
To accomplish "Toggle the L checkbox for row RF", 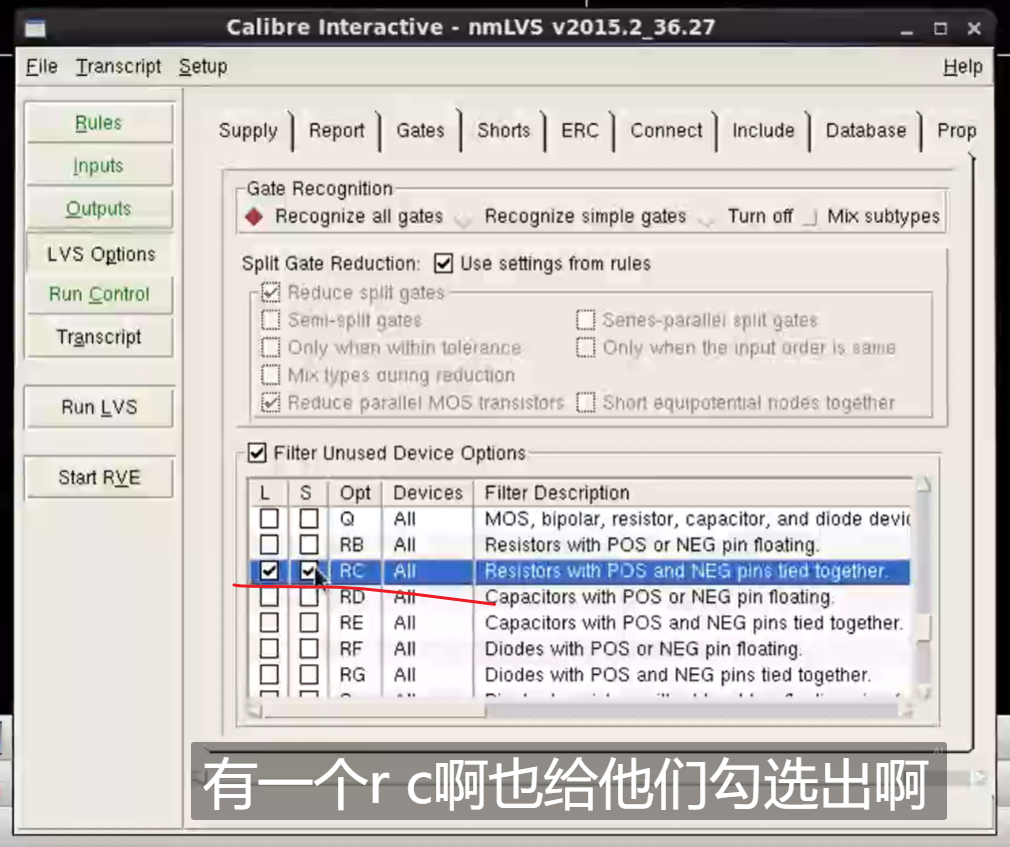I will click(269, 649).
